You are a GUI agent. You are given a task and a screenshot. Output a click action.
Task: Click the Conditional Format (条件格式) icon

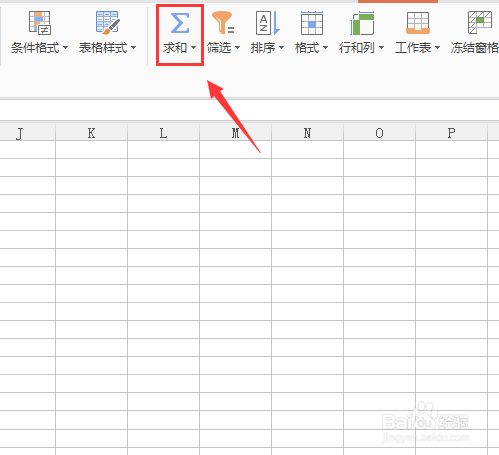point(40,23)
